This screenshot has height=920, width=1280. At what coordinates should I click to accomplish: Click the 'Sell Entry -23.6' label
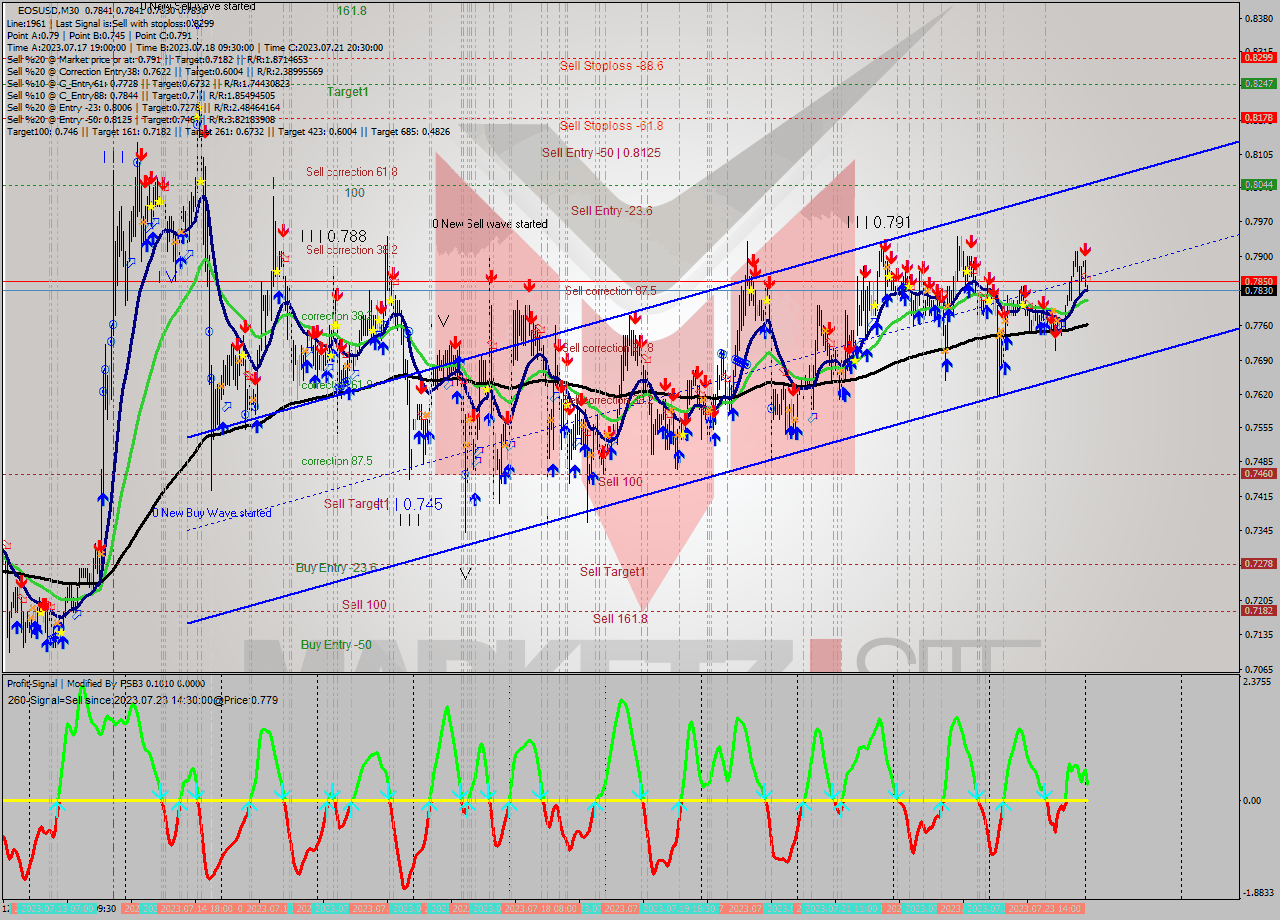point(612,211)
